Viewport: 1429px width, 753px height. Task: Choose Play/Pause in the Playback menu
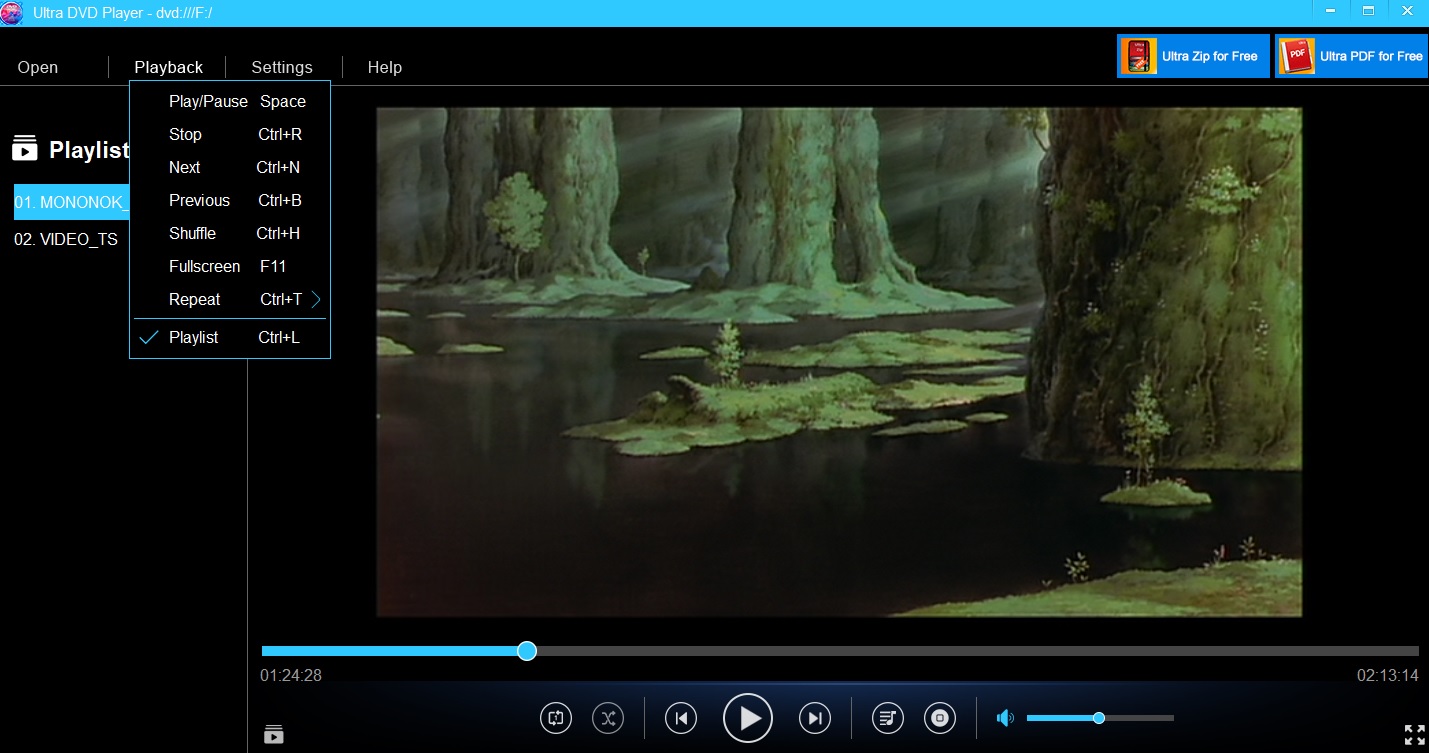click(230, 101)
